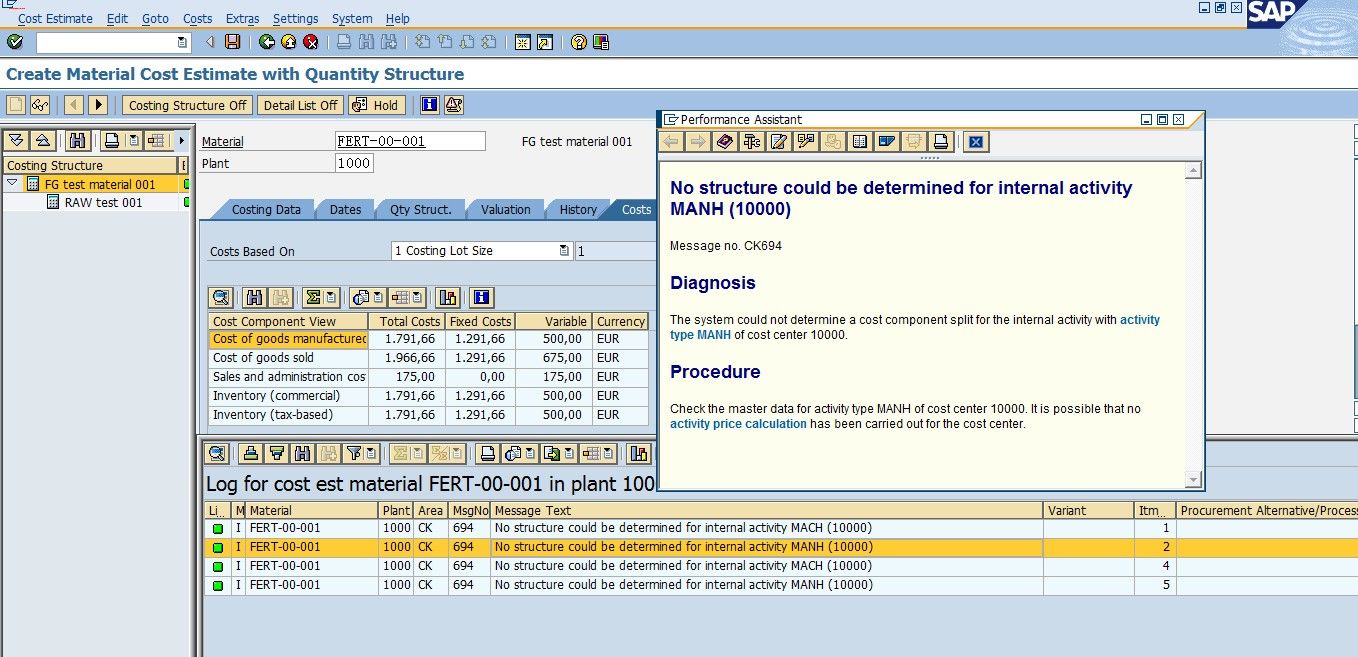The image size is (1358, 657).
Task: Expand all nodes in Costing Structure toolbar
Action: pyautogui.click(x=16, y=141)
